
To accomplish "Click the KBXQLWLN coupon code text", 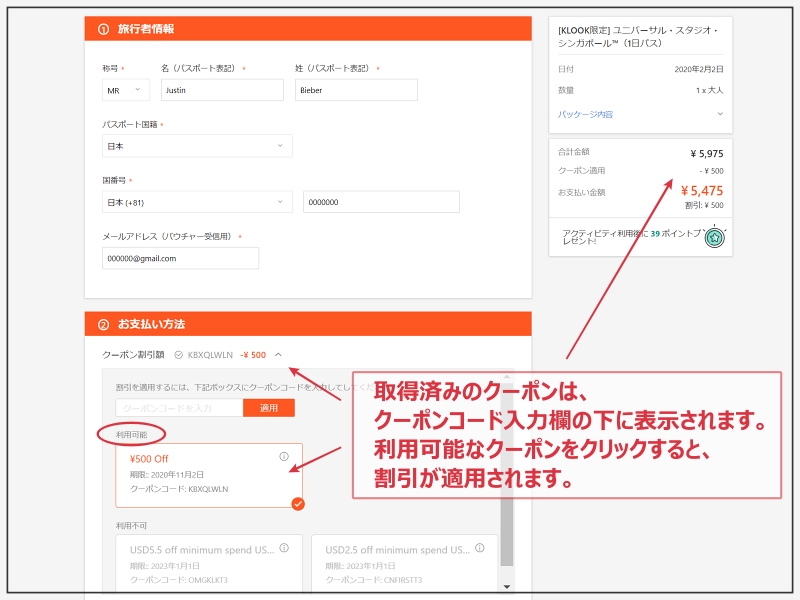I will tap(210, 355).
